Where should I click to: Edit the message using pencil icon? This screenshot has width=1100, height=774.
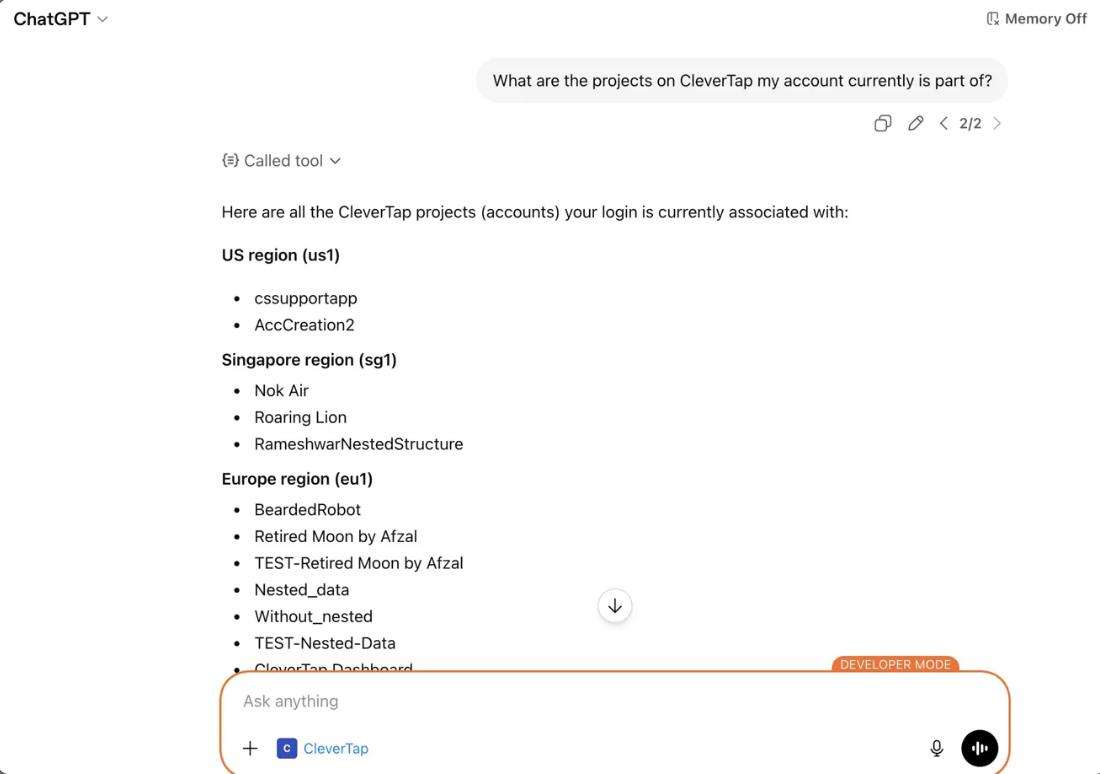[x=915, y=124]
